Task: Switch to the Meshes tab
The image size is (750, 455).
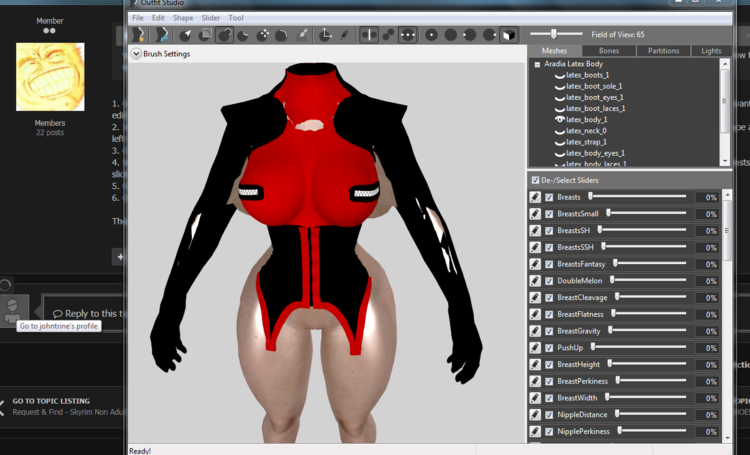Action: (554, 51)
